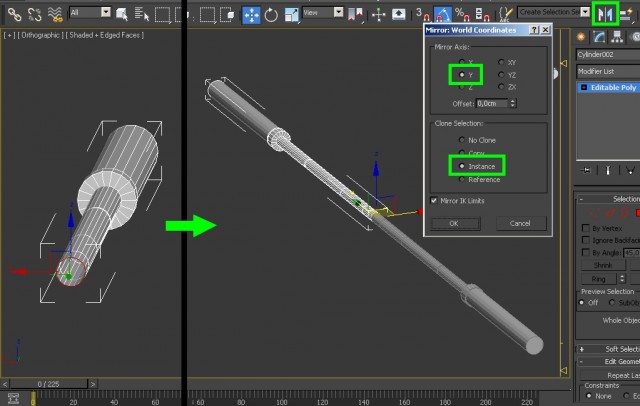This screenshot has height=406, width=640.
Task: Activate Select and Rotate tool
Action: click(x=271, y=15)
